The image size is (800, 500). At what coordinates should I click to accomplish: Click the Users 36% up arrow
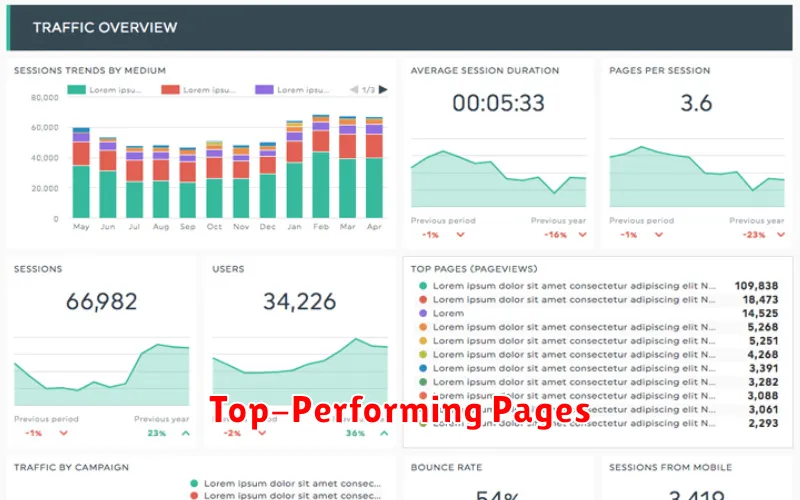382,433
